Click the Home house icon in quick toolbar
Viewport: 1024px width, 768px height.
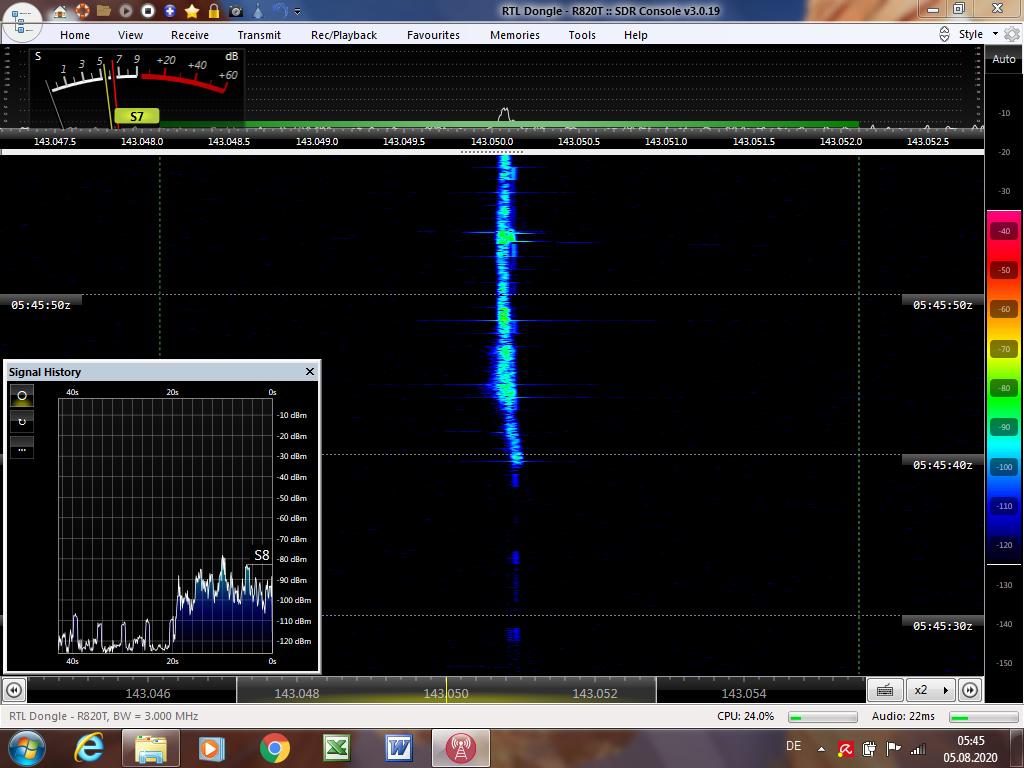tap(59, 10)
